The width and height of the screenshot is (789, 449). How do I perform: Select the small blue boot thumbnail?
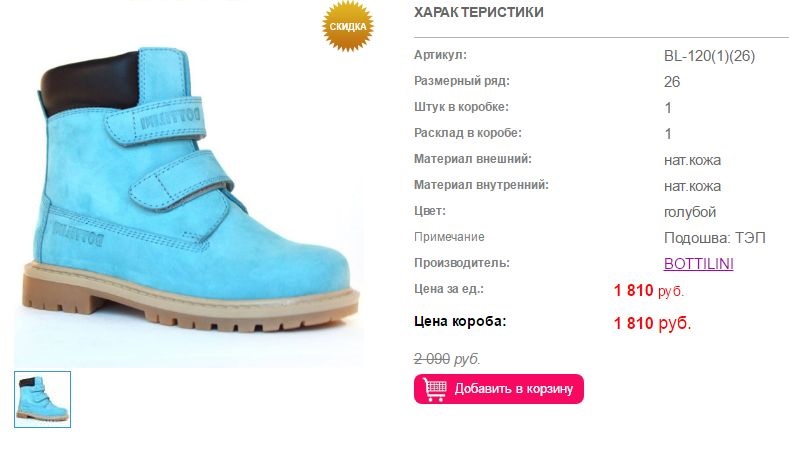coord(43,399)
